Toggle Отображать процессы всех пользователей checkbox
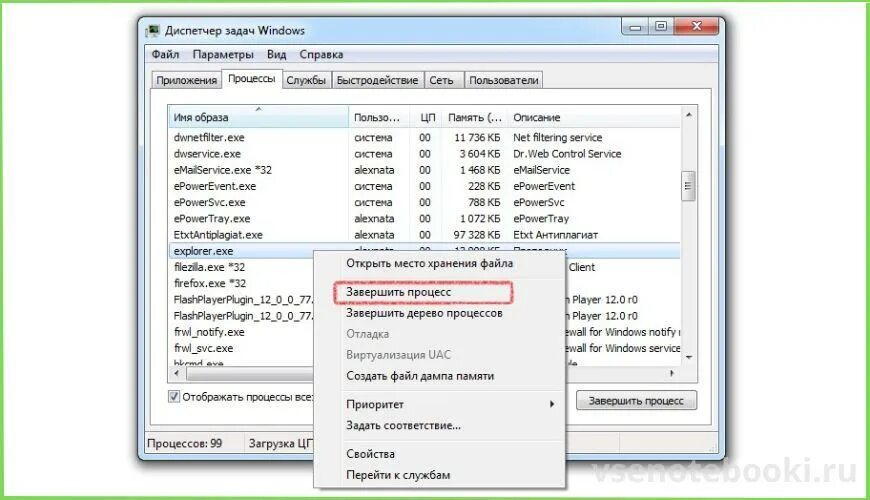 (x=174, y=396)
